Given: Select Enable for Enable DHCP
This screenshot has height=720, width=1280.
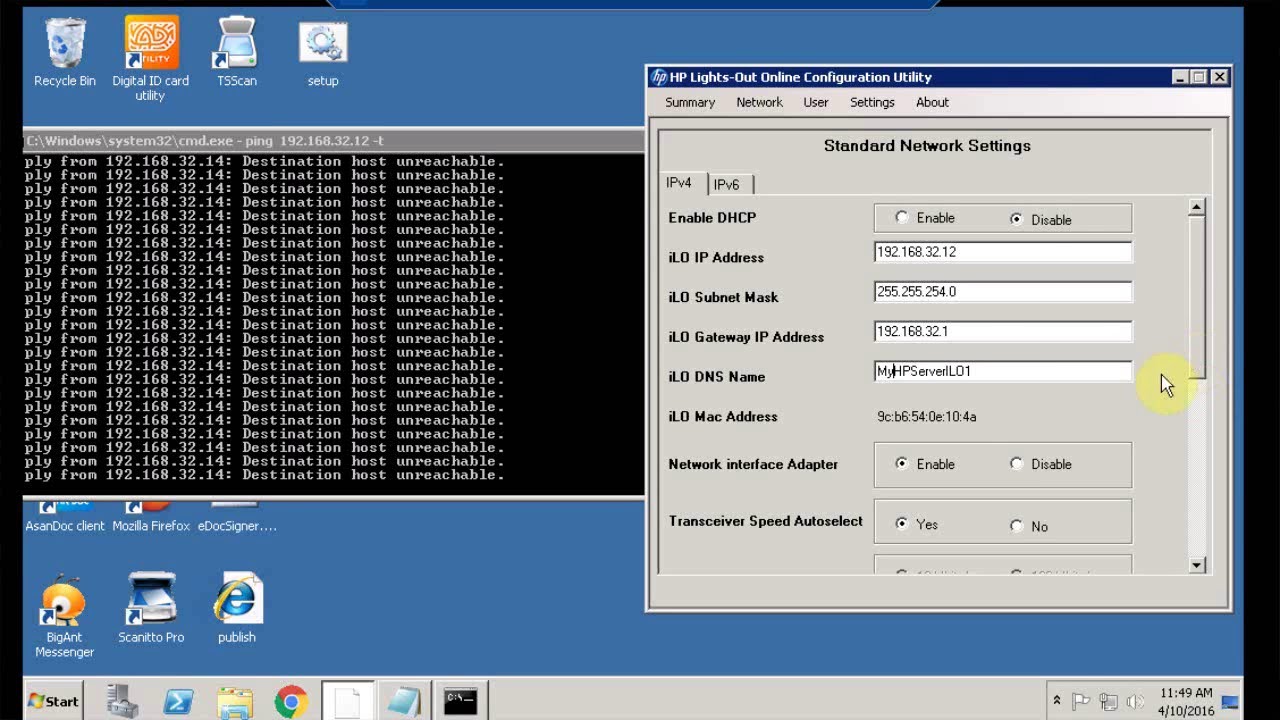Looking at the screenshot, I should [902, 217].
